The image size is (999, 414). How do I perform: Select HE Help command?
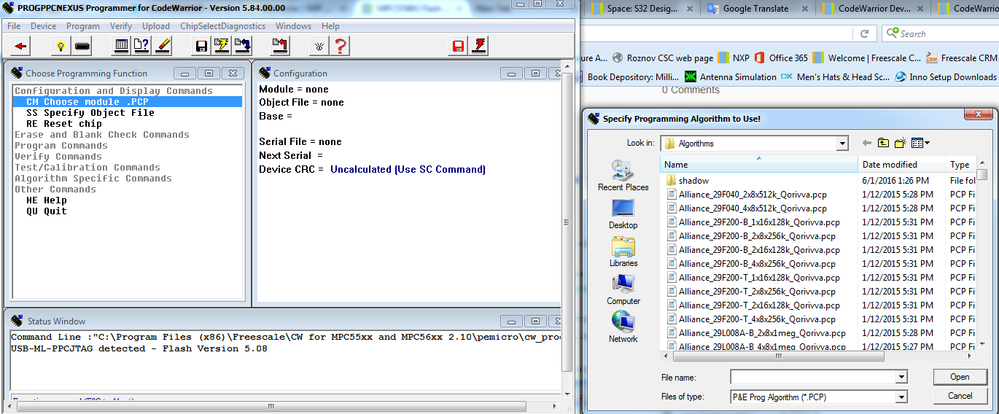(x=47, y=200)
